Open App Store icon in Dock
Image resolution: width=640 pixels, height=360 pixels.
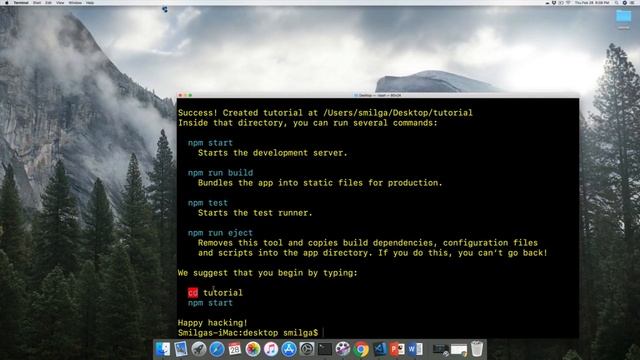pyautogui.click(x=289, y=349)
